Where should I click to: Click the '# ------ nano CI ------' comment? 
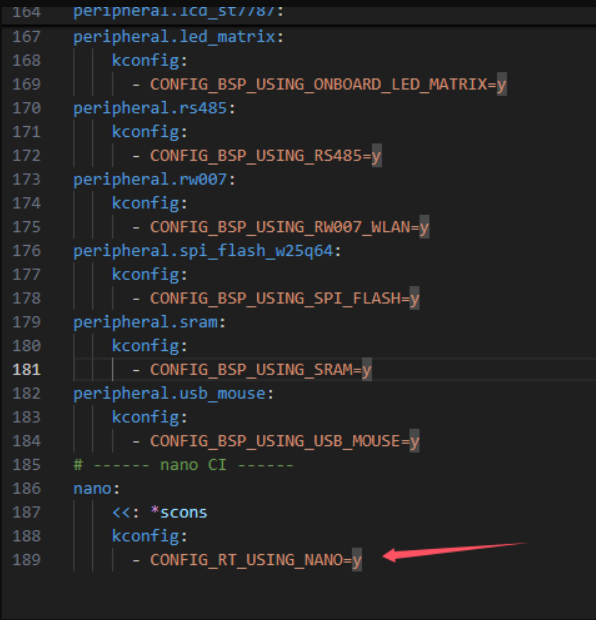click(184, 465)
